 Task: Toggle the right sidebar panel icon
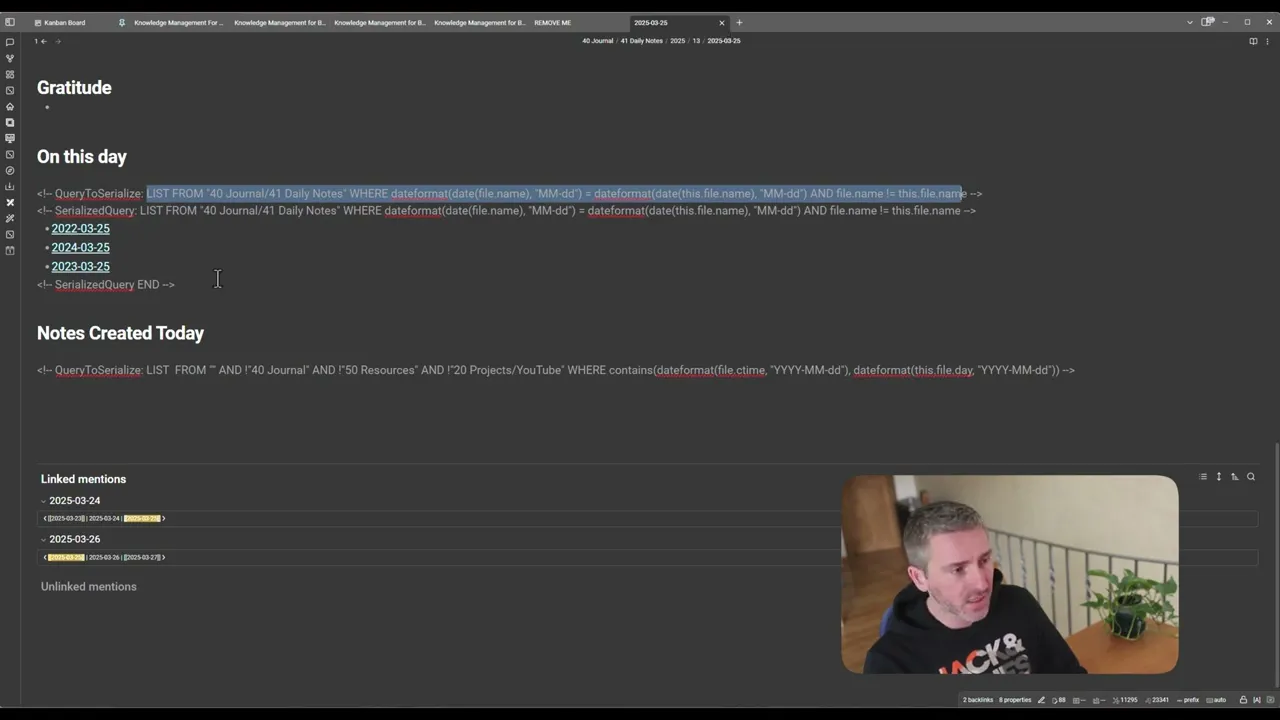(1208, 22)
